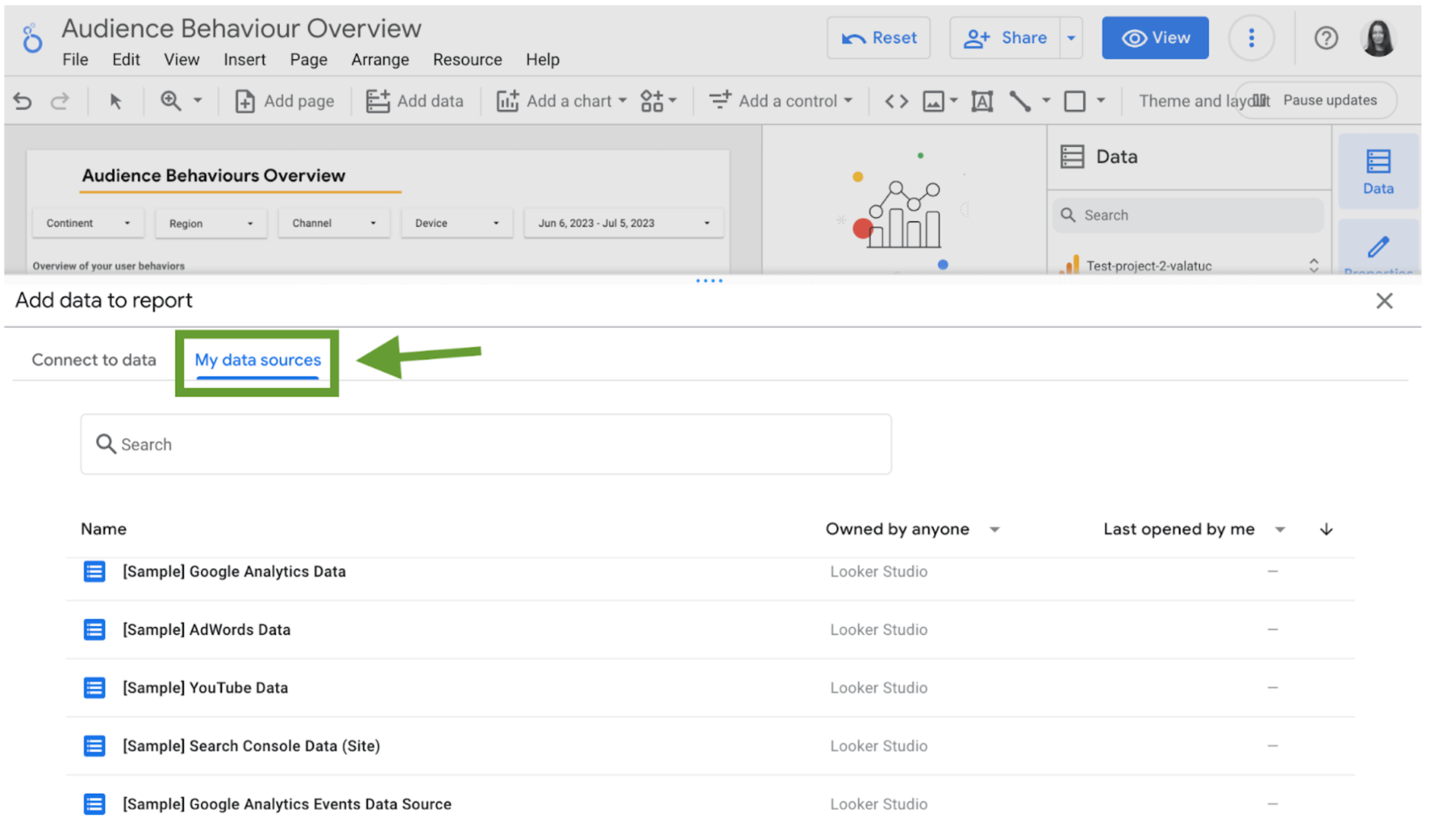The height and width of the screenshot is (840, 1437).
Task: Reverse sort order with the down arrow
Action: [1326, 530]
